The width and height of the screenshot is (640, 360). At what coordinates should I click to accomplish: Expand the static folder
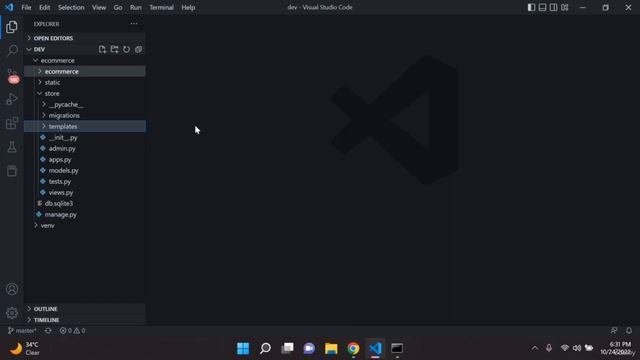coord(85,82)
